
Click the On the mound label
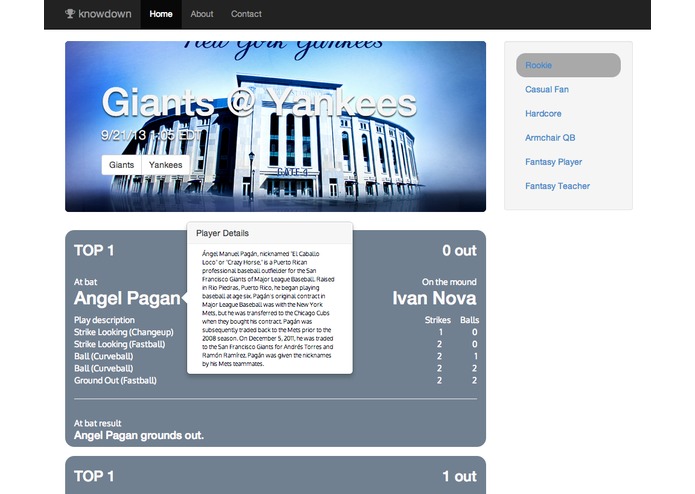(449, 282)
